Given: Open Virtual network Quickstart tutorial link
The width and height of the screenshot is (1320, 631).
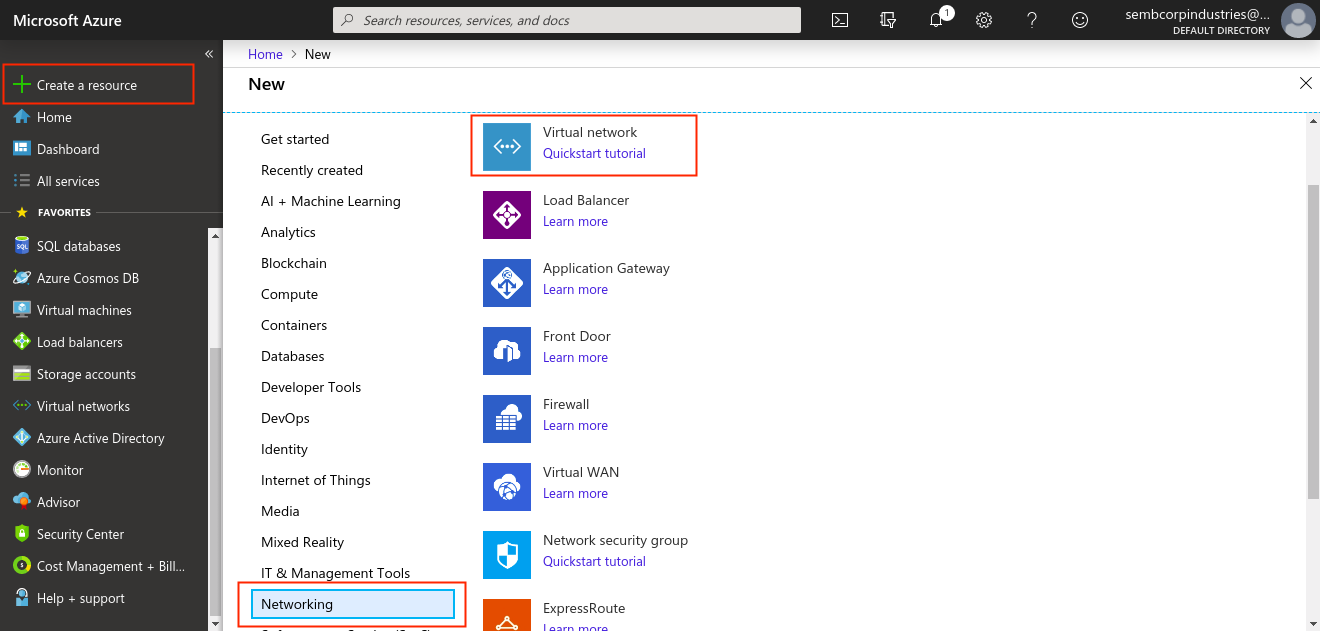Looking at the screenshot, I should tap(594, 153).
